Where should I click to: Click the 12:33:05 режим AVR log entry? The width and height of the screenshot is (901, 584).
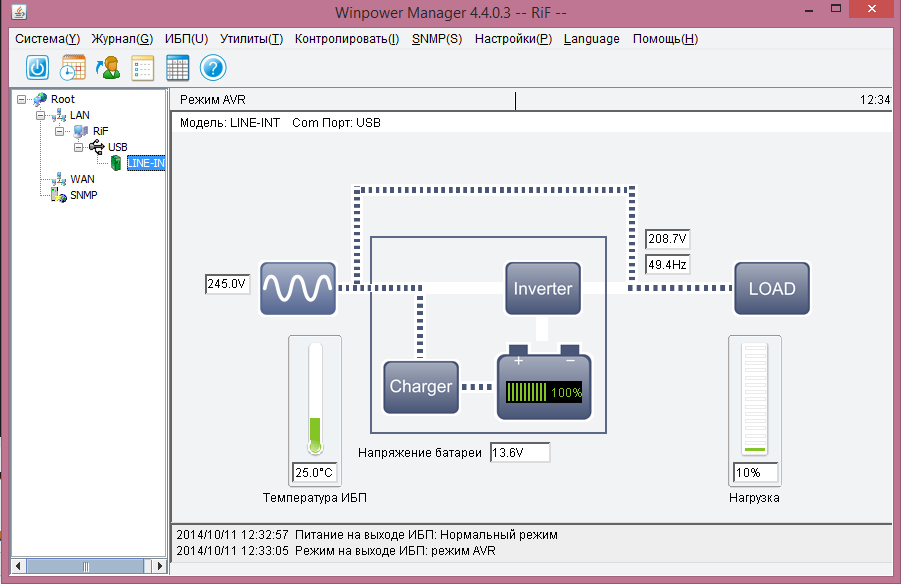pos(336,551)
